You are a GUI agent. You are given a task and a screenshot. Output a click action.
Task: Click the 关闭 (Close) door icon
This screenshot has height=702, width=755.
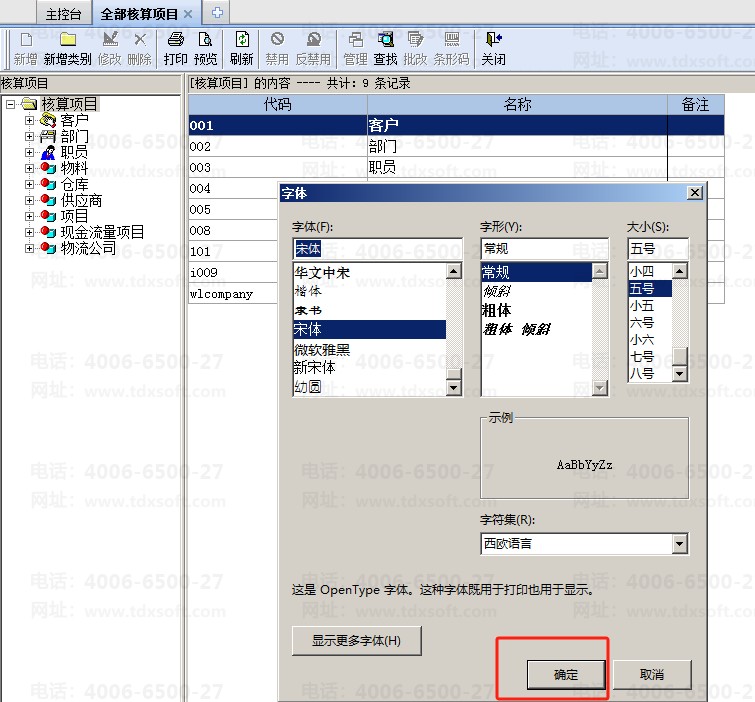(x=494, y=39)
